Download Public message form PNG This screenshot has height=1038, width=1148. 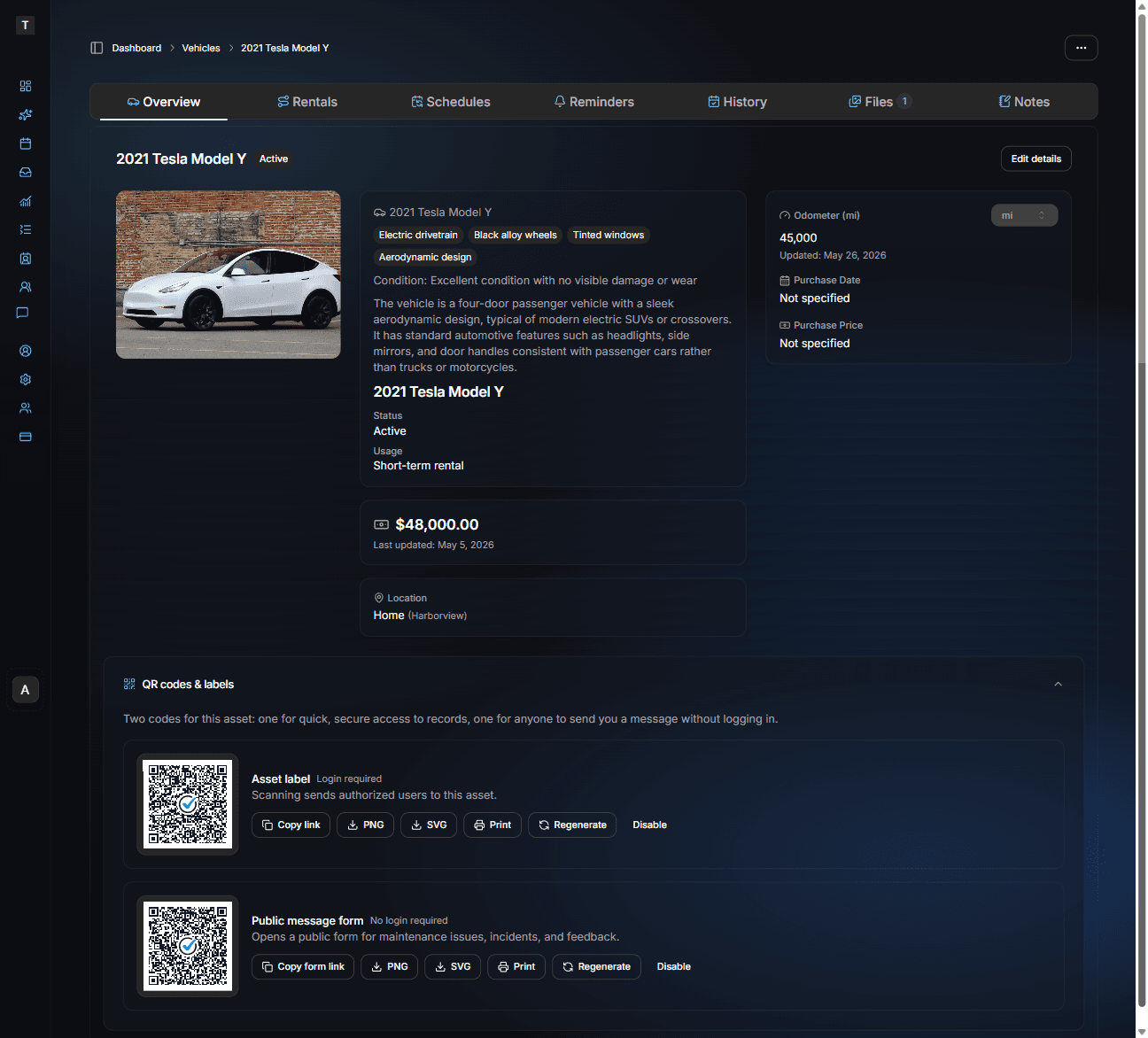[390, 966]
